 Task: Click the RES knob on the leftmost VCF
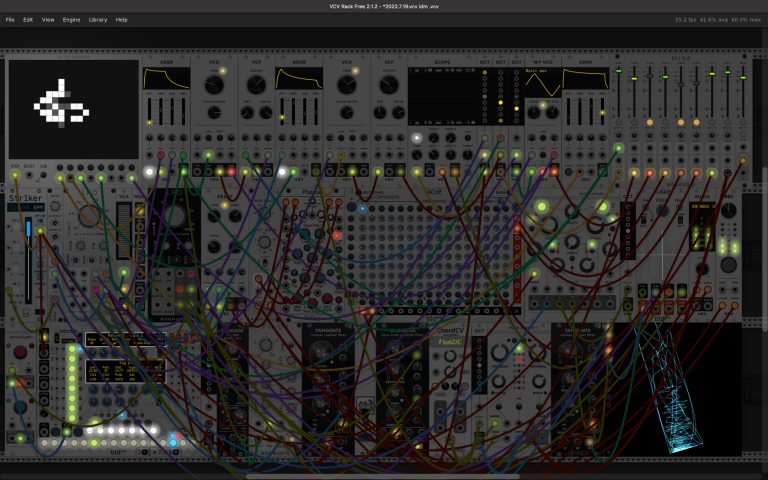coord(247,113)
